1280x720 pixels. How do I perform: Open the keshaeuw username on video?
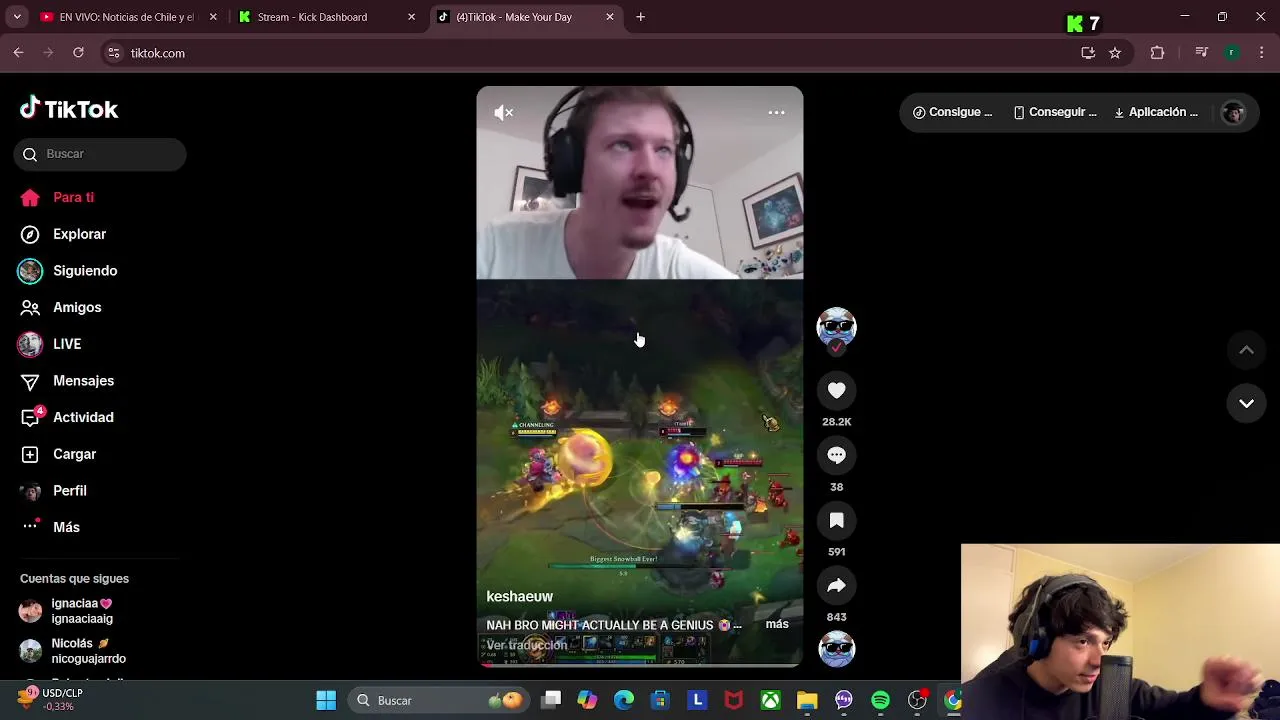[519, 597]
